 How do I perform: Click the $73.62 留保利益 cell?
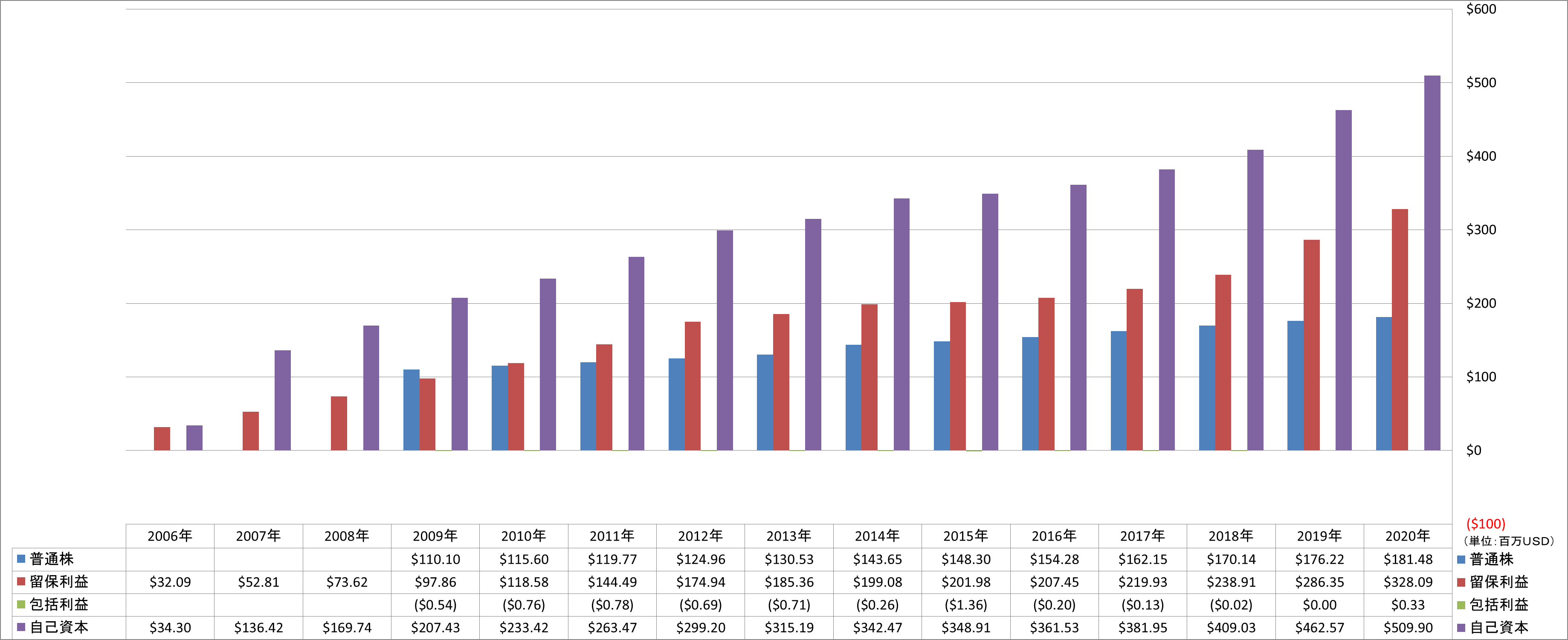(x=347, y=582)
